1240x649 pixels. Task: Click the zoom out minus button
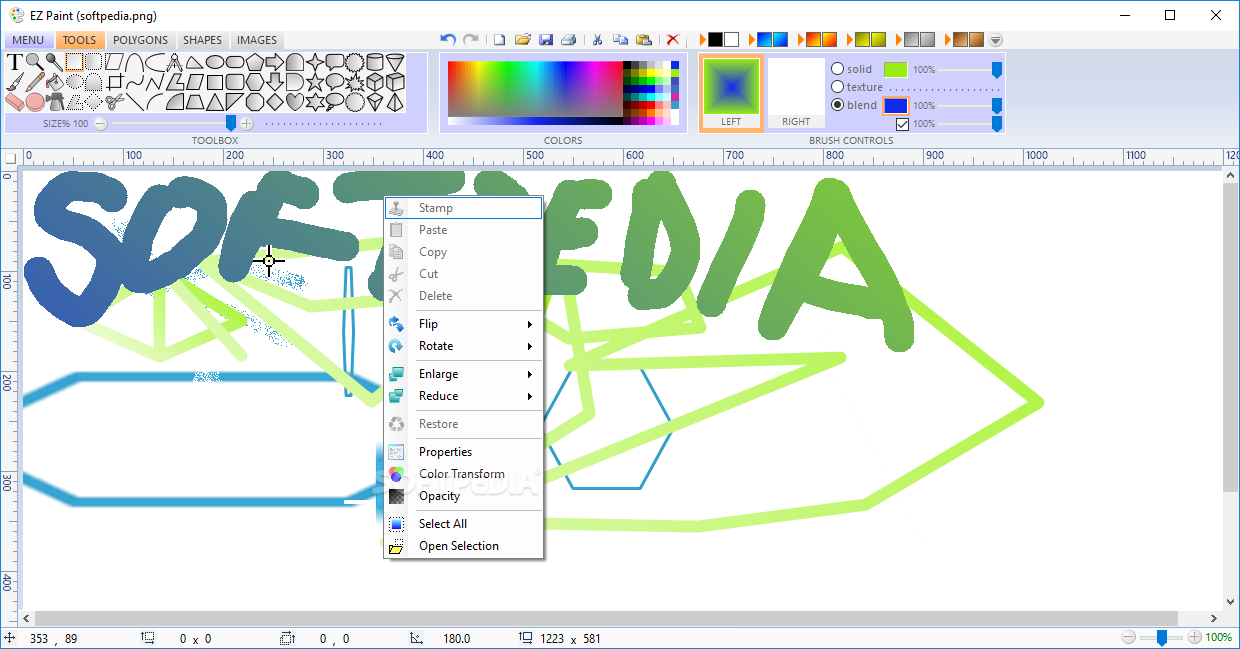(x=1129, y=637)
